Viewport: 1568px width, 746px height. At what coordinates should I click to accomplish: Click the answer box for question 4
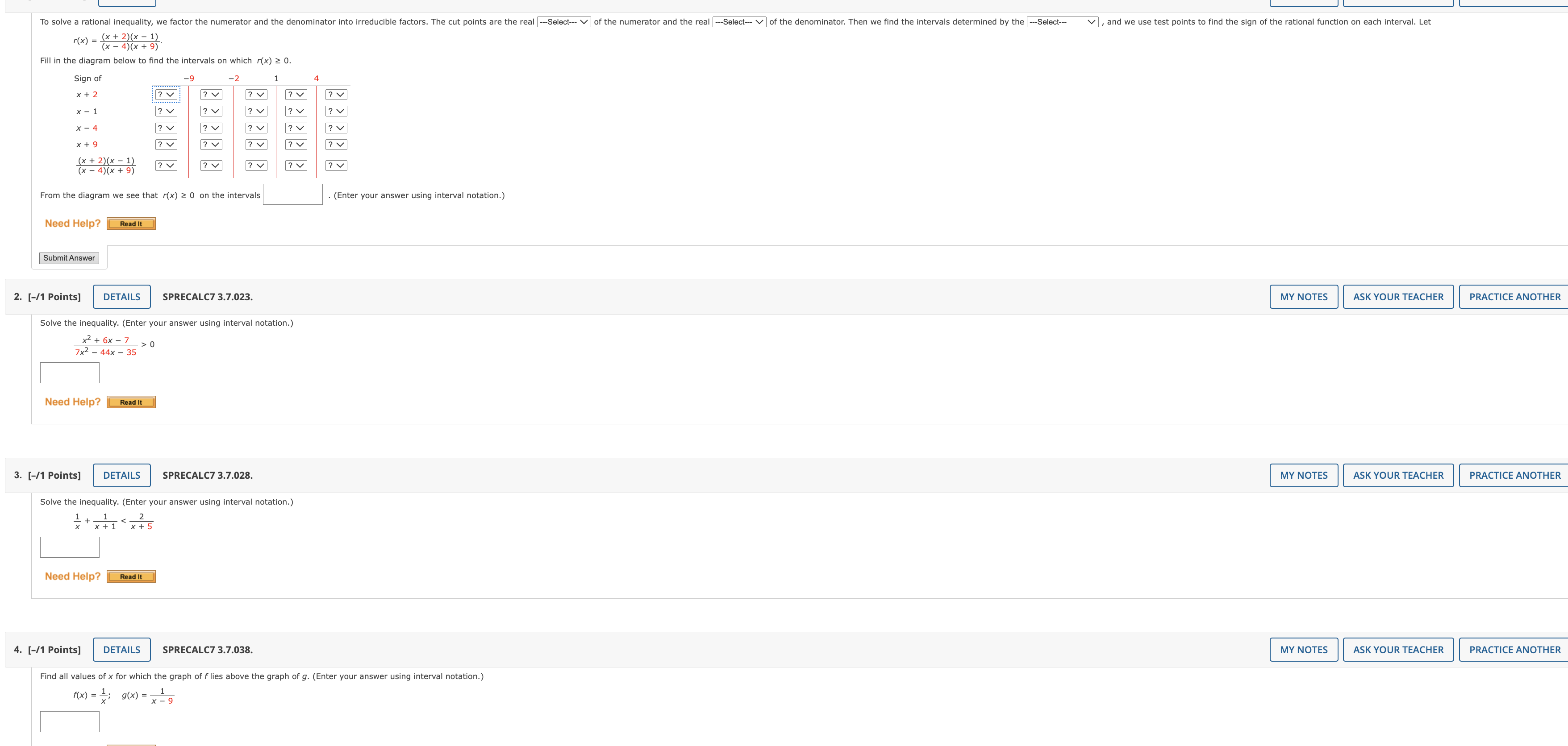[70, 721]
